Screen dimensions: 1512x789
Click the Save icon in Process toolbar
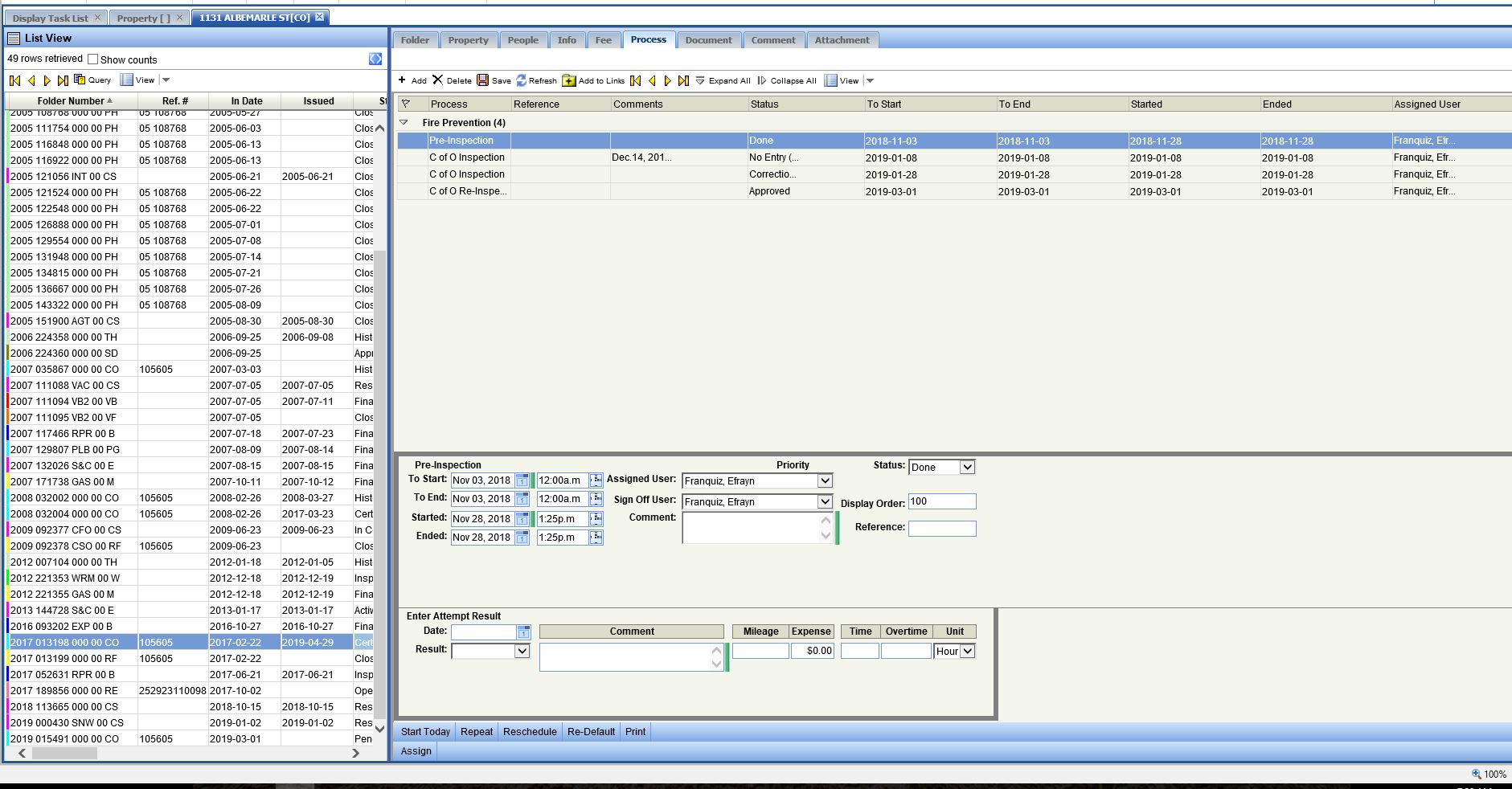pos(483,80)
